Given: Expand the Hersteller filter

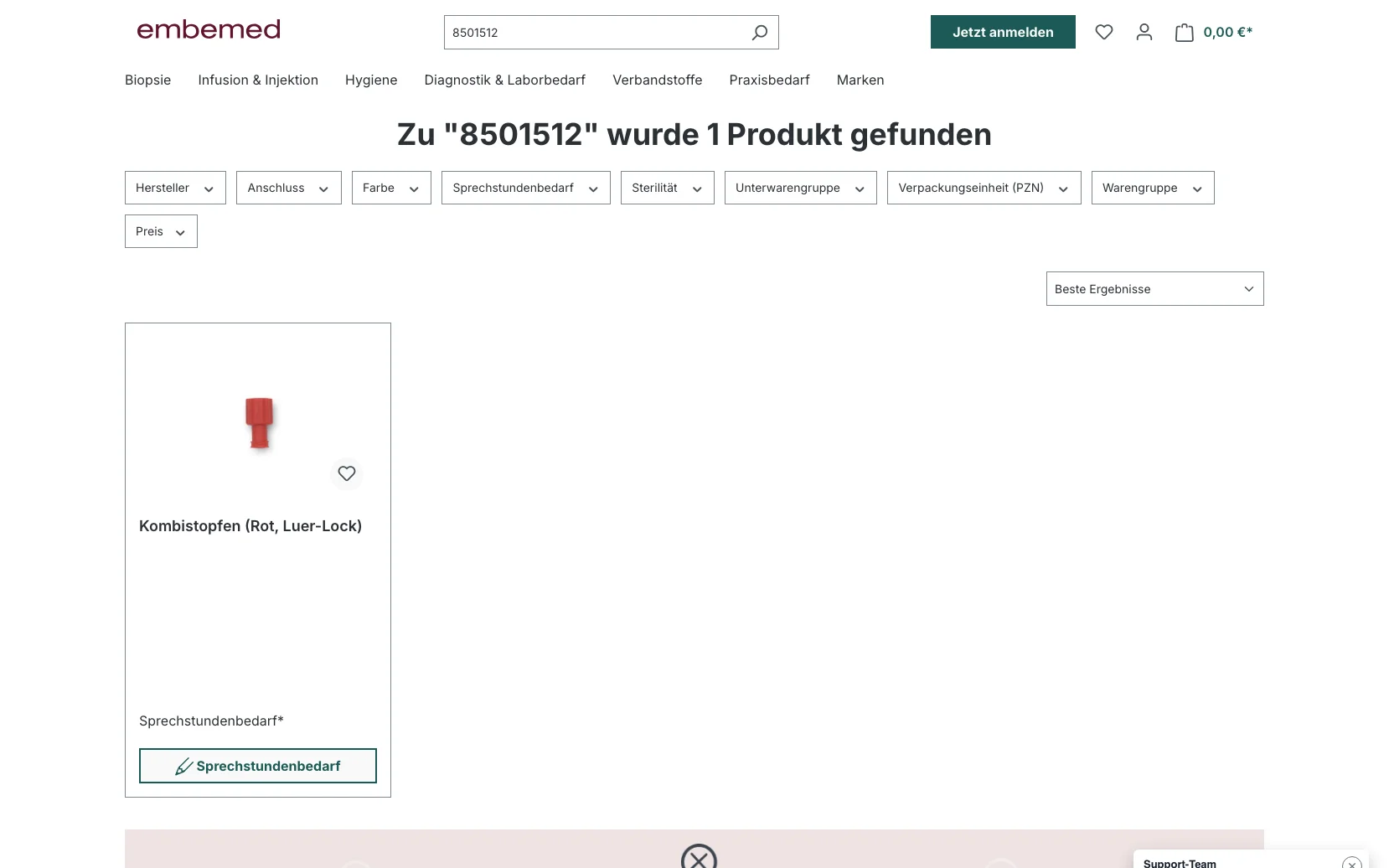Looking at the screenshot, I should click(x=175, y=188).
